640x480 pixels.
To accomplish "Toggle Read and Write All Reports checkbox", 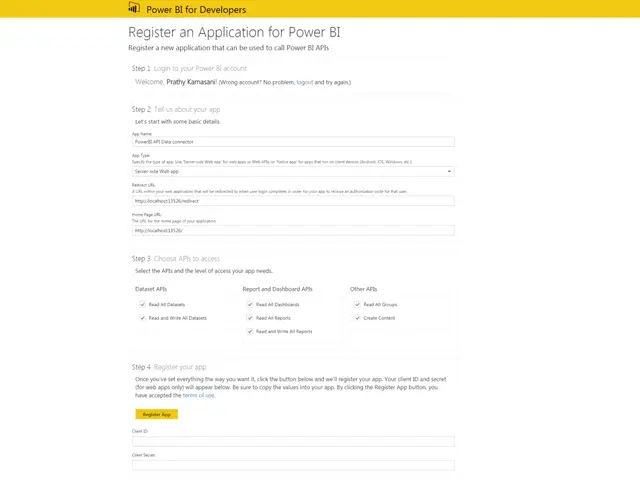I will 250,331.
